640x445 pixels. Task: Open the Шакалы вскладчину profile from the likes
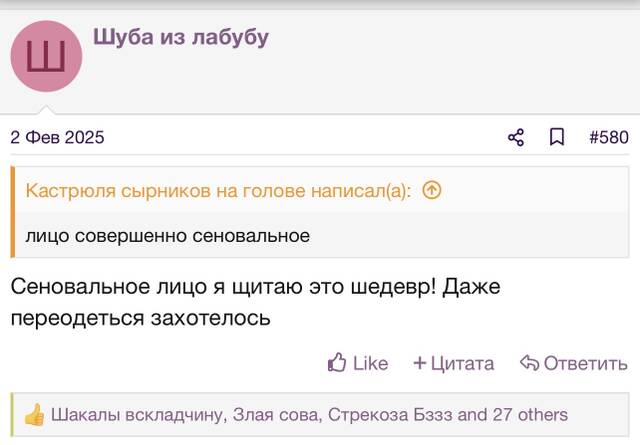(137, 415)
